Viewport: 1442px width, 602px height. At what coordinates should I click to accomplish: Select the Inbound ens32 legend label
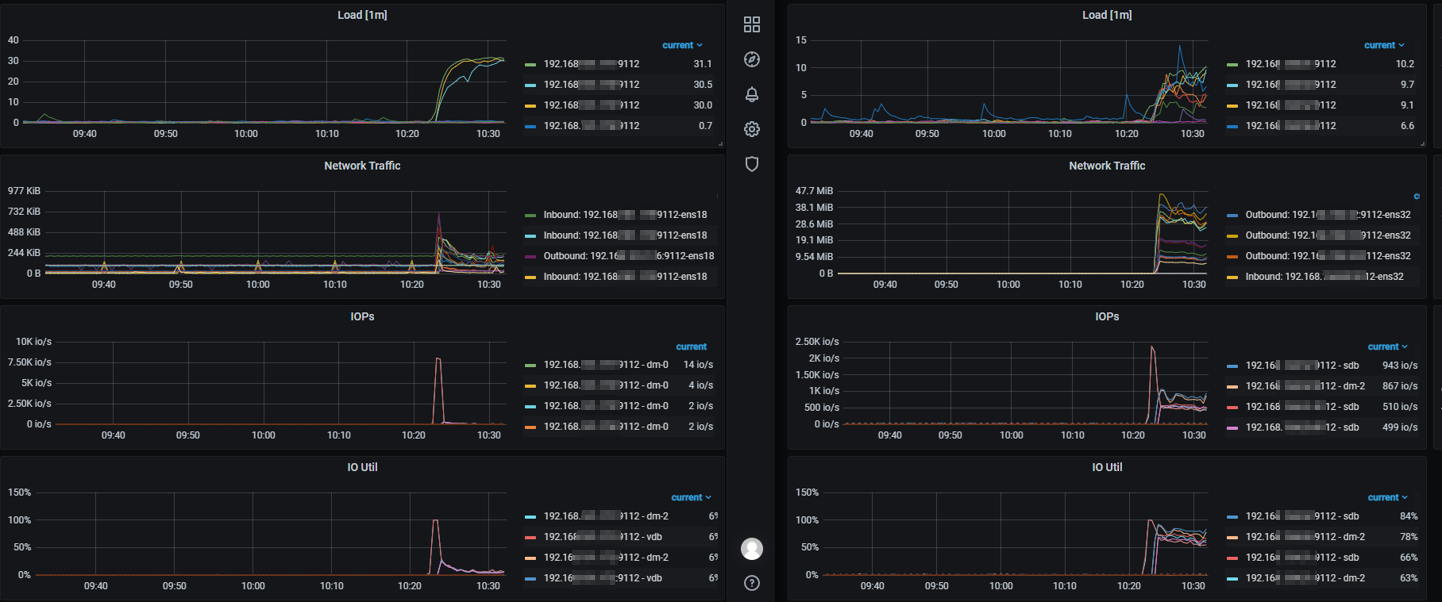click(x=1324, y=277)
